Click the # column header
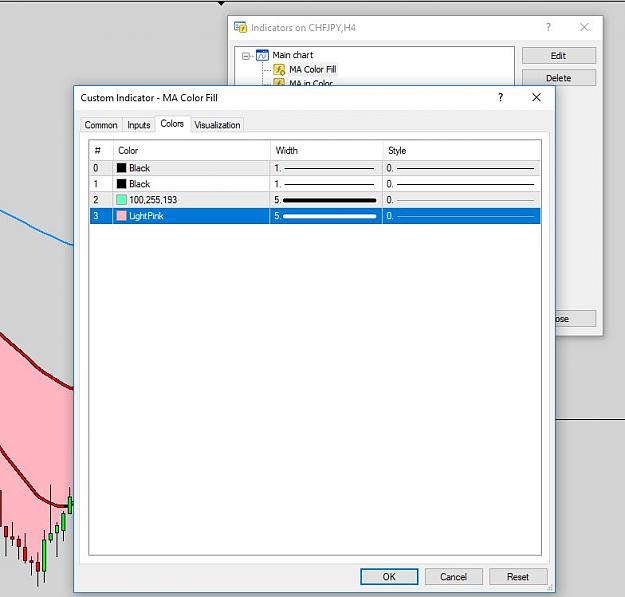This screenshot has width=625, height=597. coord(101,151)
